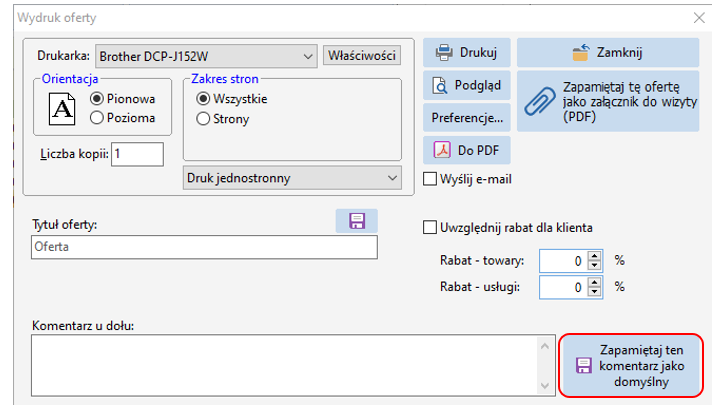Open printer Właściwości
713x405 pixels.
tap(362, 55)
